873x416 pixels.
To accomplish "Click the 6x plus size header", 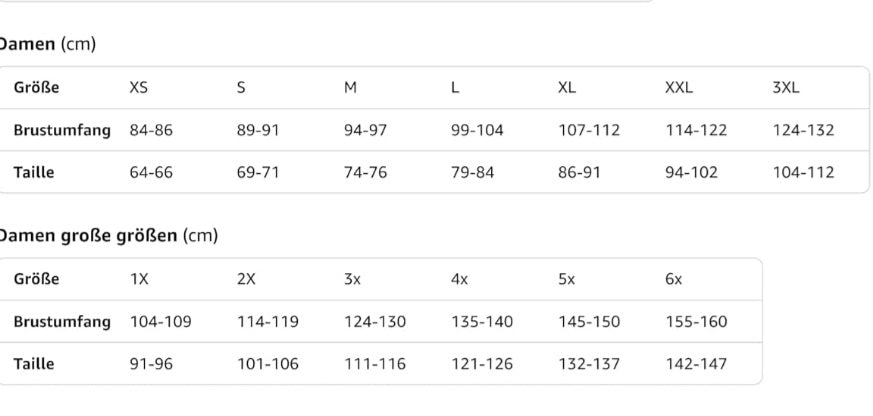I will coord(674,279).
